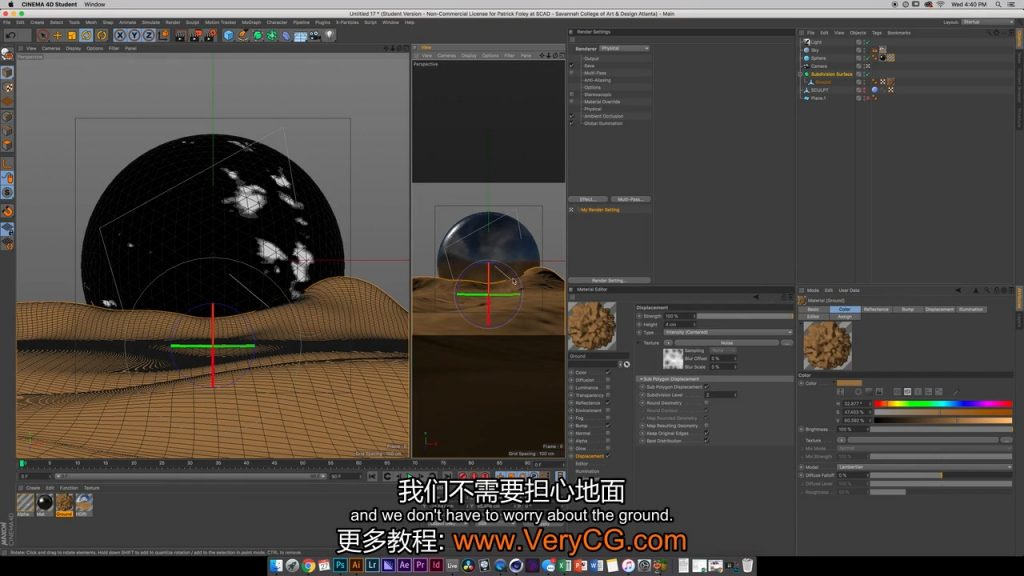Open Objects menu in Object Manager

click(857, 33)
